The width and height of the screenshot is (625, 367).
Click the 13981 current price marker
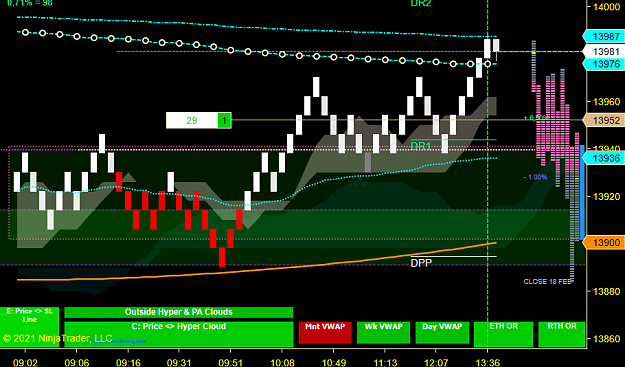[x=603, y=51]
